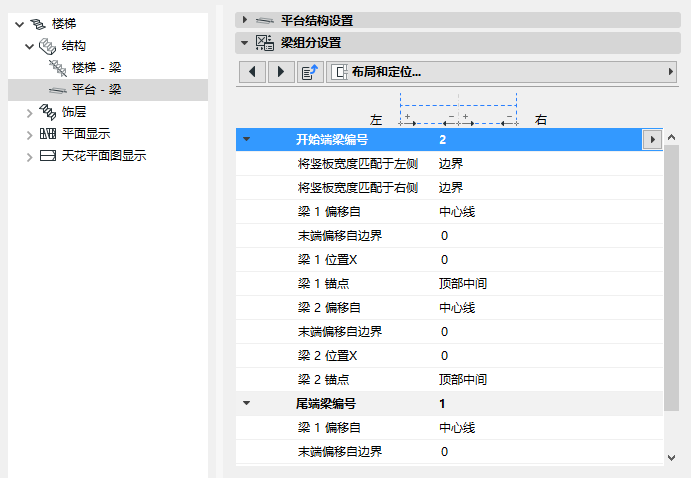Click the scrollbar up arrow
The height and width of the screenshot is (478, 691).
click(671, 137)
